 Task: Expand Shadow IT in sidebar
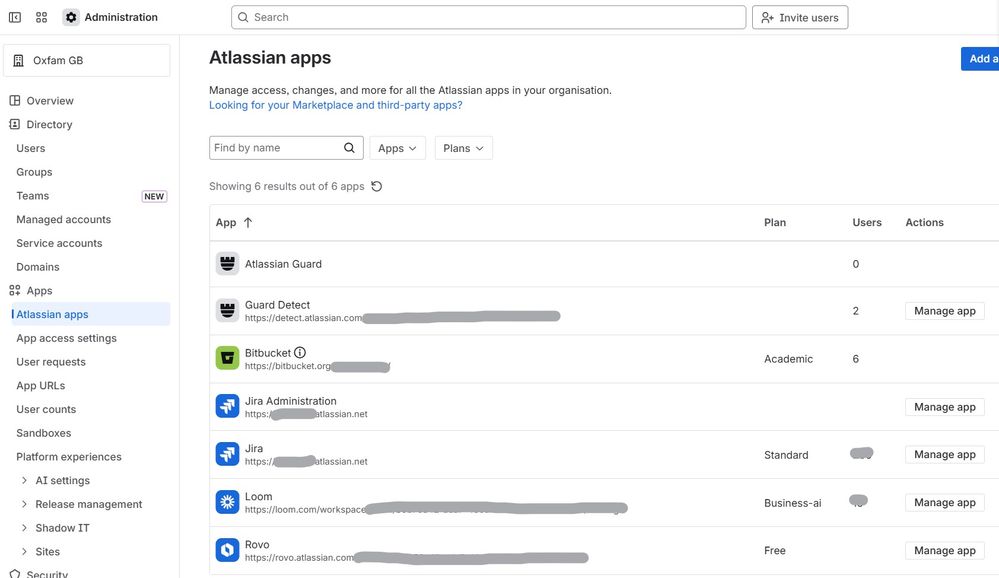pyautogui.click(x=24, y=528)
